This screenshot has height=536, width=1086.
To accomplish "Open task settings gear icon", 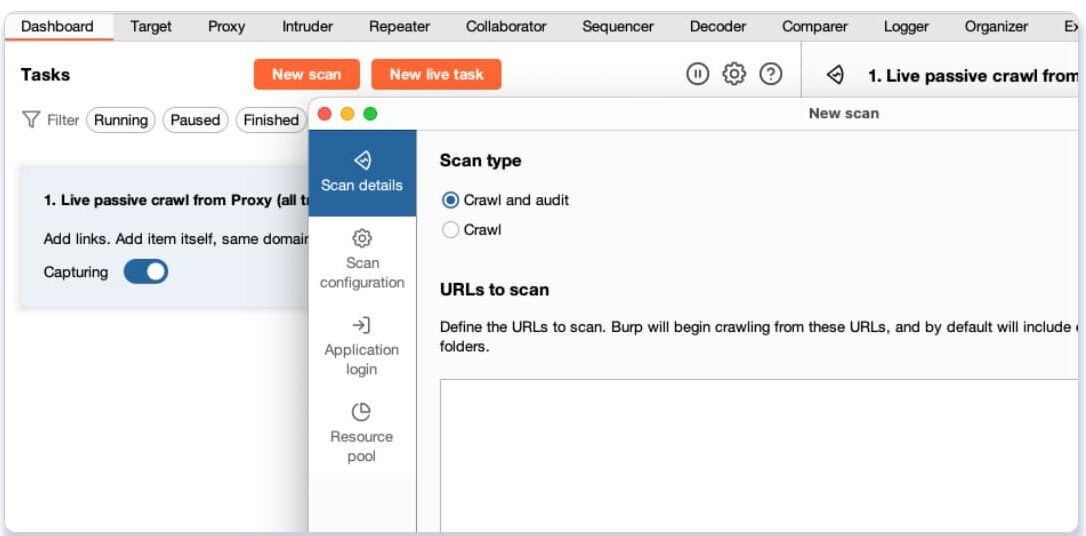I will (734, 73).
